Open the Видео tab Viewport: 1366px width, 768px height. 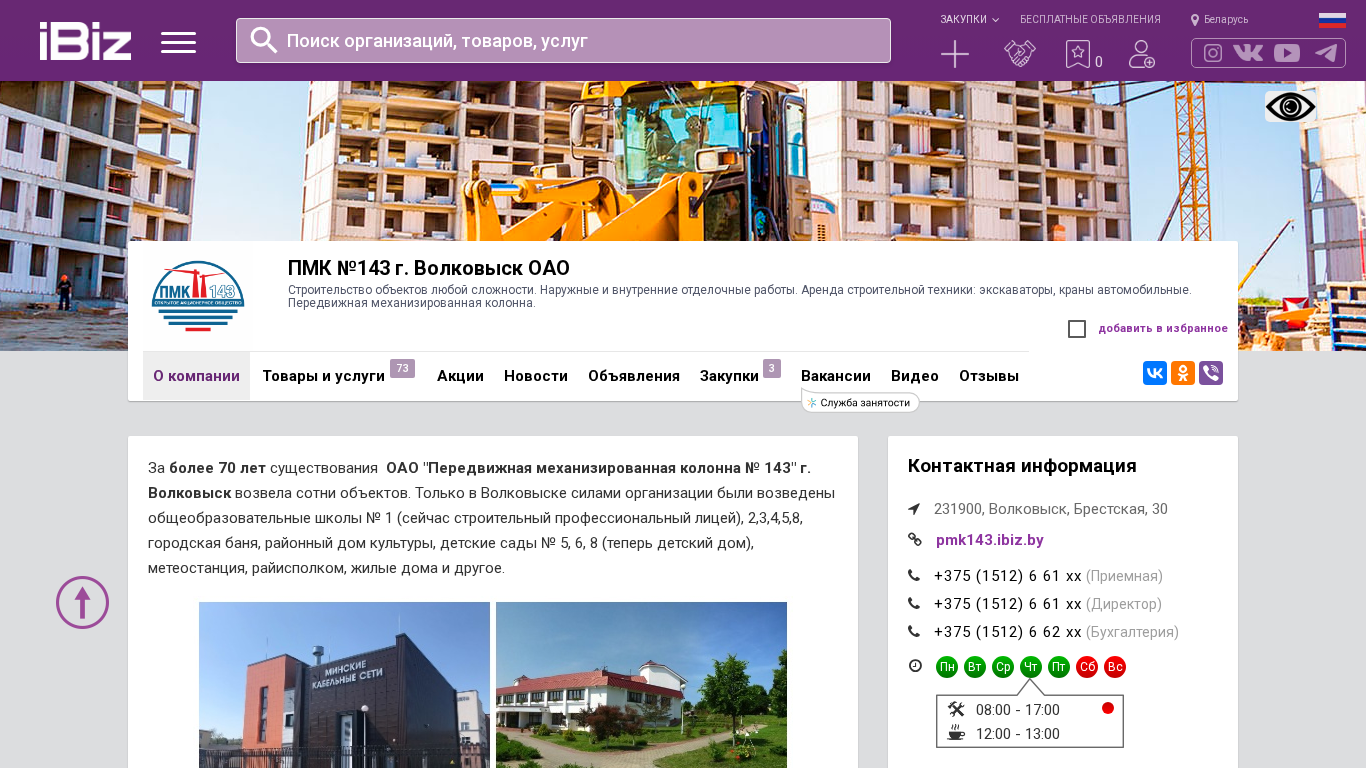(x=915, y=376)
